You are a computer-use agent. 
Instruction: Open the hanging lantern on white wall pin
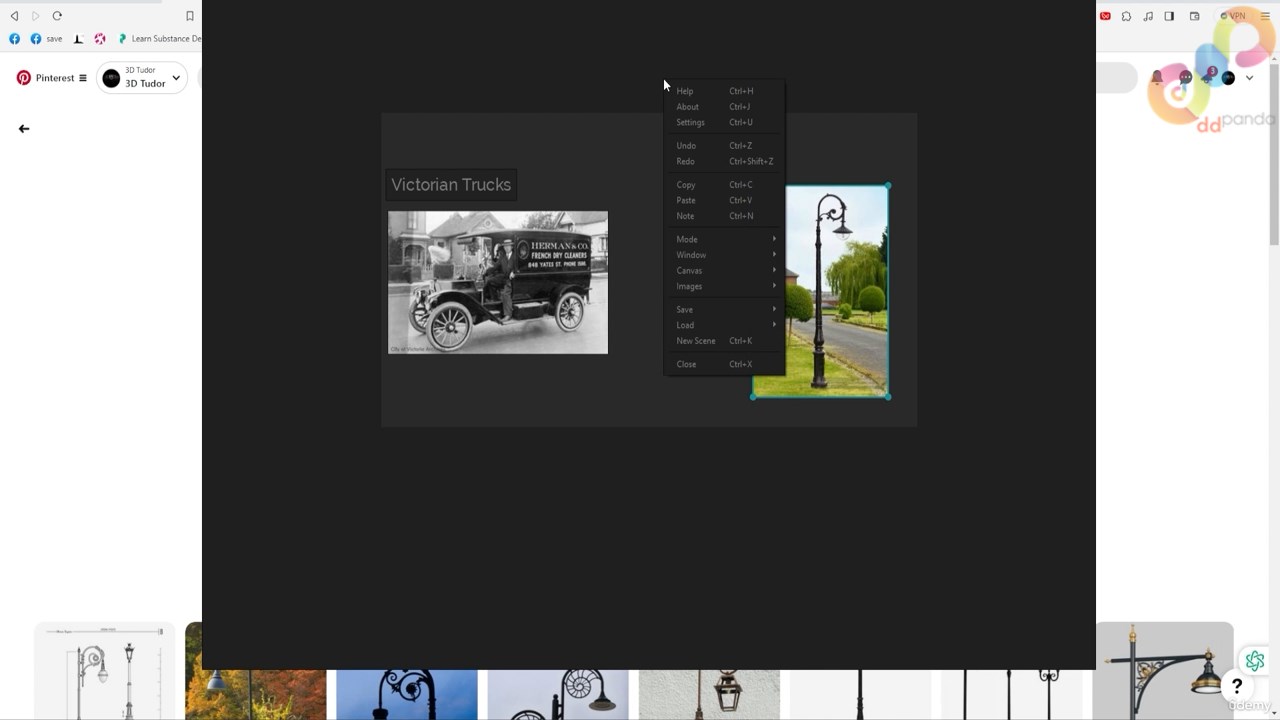[x=709, y=695]
